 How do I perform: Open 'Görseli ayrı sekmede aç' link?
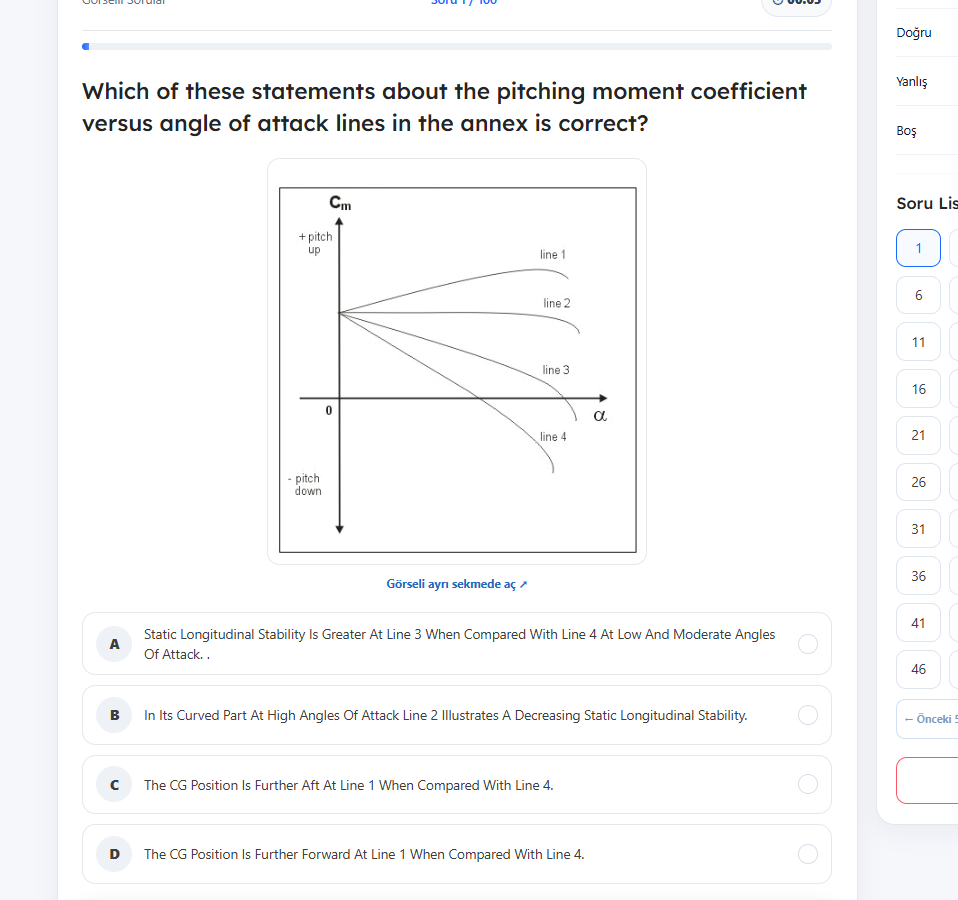coord(456,584)
